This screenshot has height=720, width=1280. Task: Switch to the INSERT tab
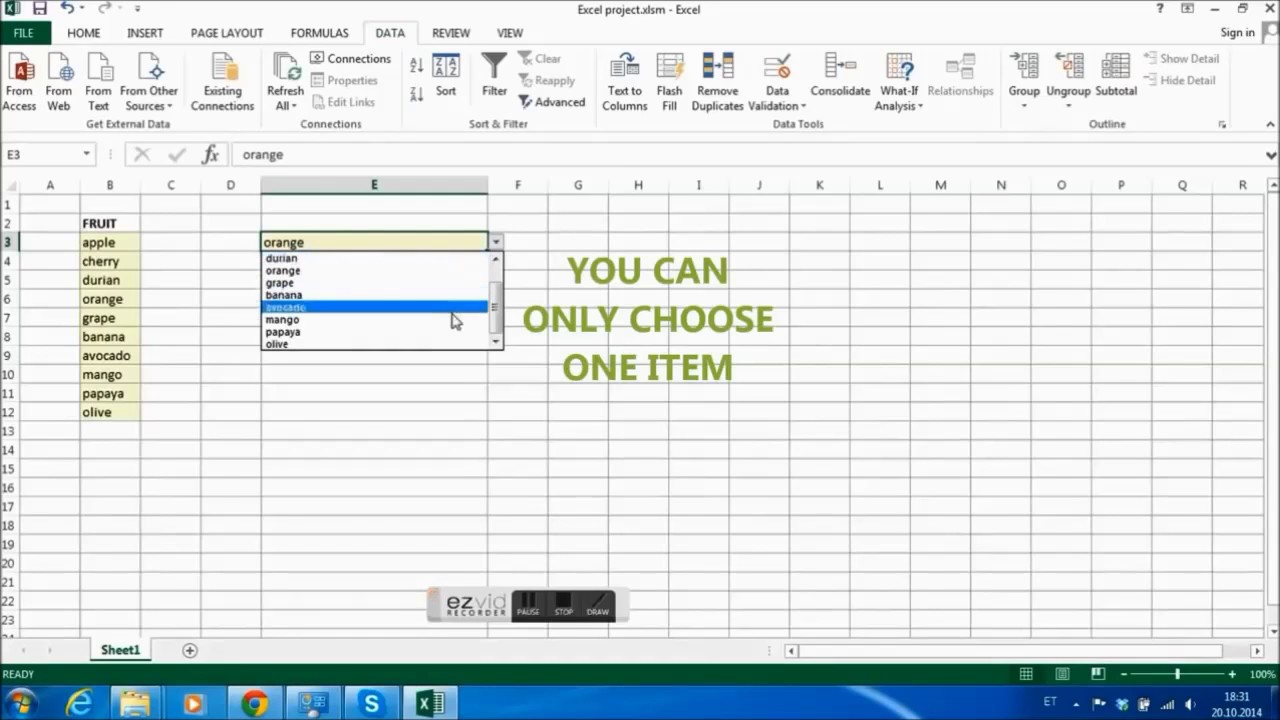tap(145, 33)
